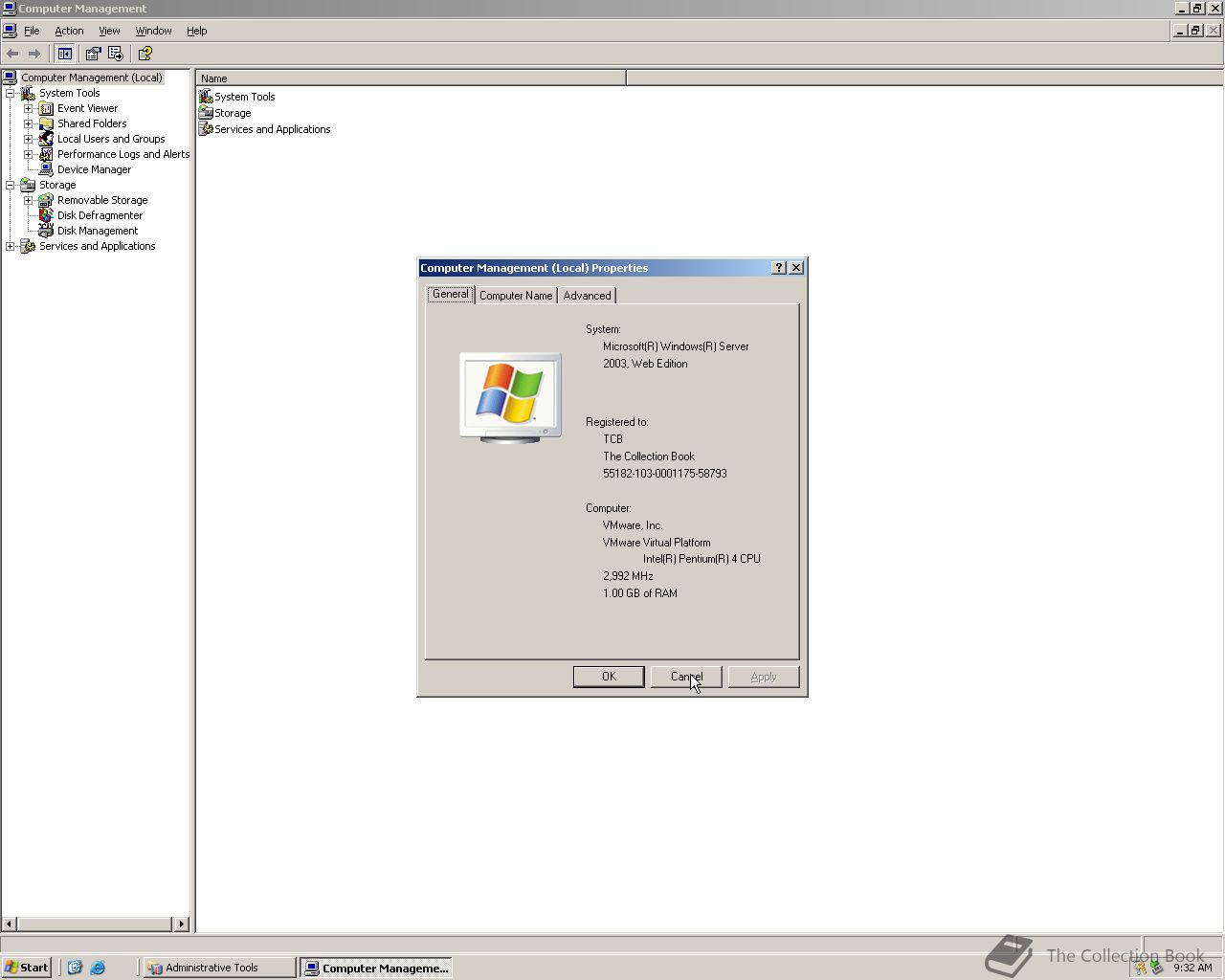Open the Window menu
Image resolution: width=1225 pixels, height=980 pixels.
pos(153,31)
